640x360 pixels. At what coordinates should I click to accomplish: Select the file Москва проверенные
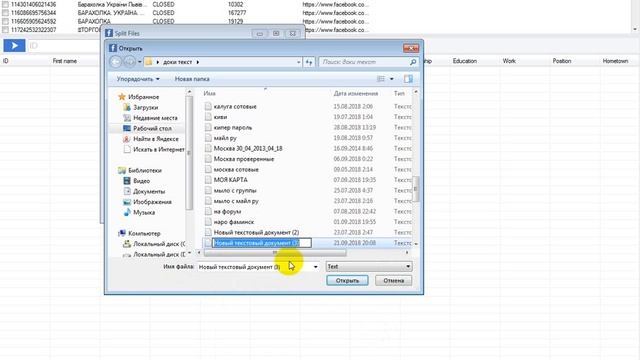click(244, 159)
